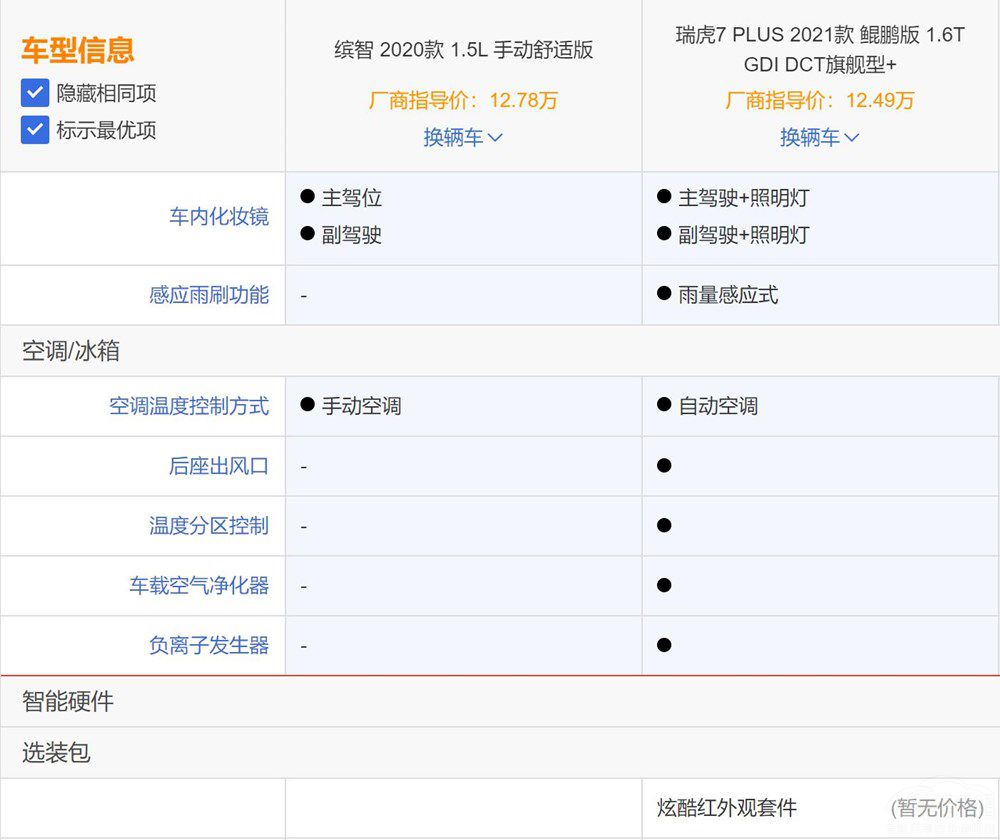The width and height of the screenshot is (1000, 840).
Task: Click the 手动空调 bullet icon
Action: pos(308,405)
